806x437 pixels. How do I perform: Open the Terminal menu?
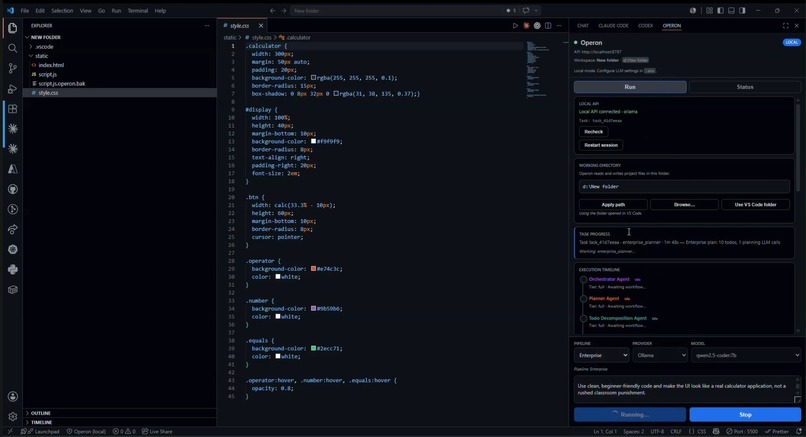tap(138, 10)
